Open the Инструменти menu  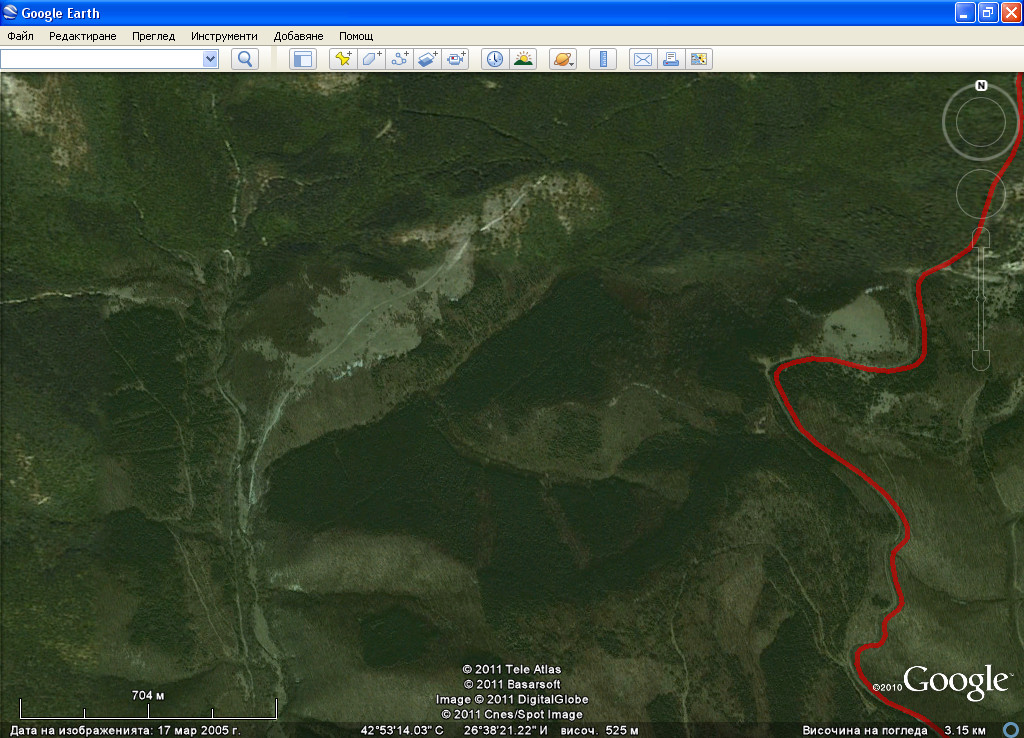(224, 36)
